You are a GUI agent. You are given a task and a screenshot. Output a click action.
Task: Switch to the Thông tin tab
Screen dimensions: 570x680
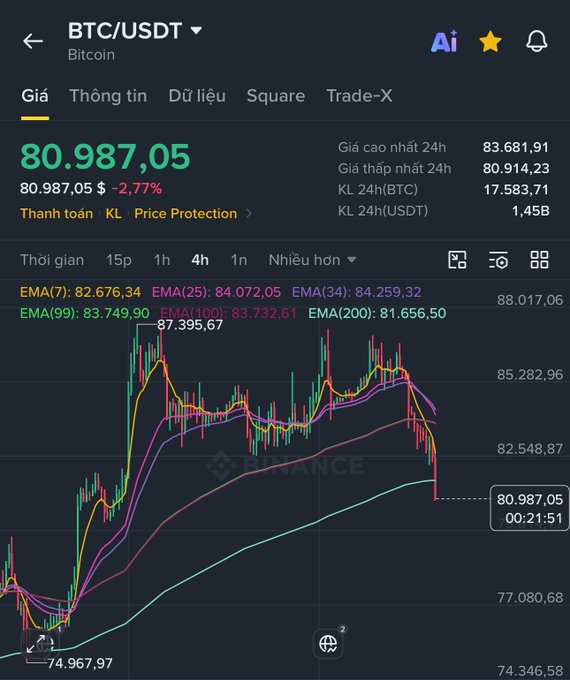pos(108,96)
